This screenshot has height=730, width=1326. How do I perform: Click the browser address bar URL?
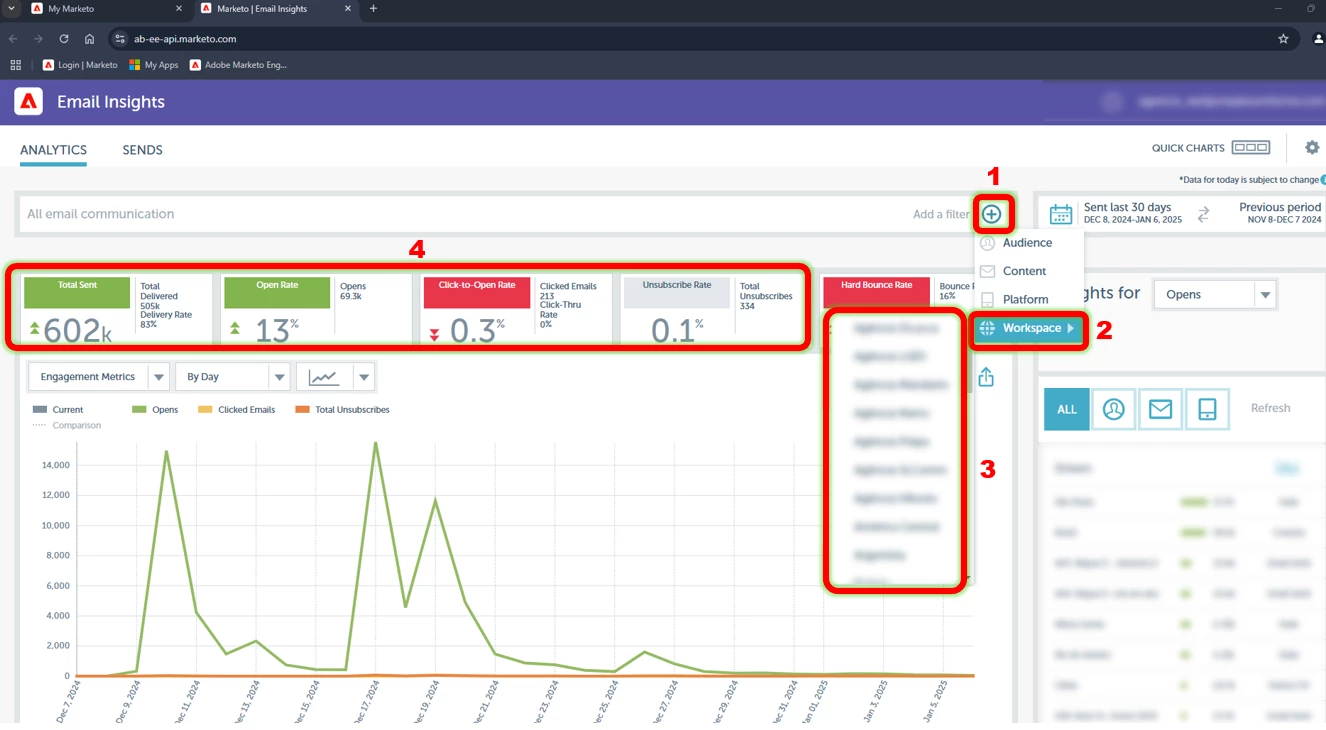pos(185,39)
